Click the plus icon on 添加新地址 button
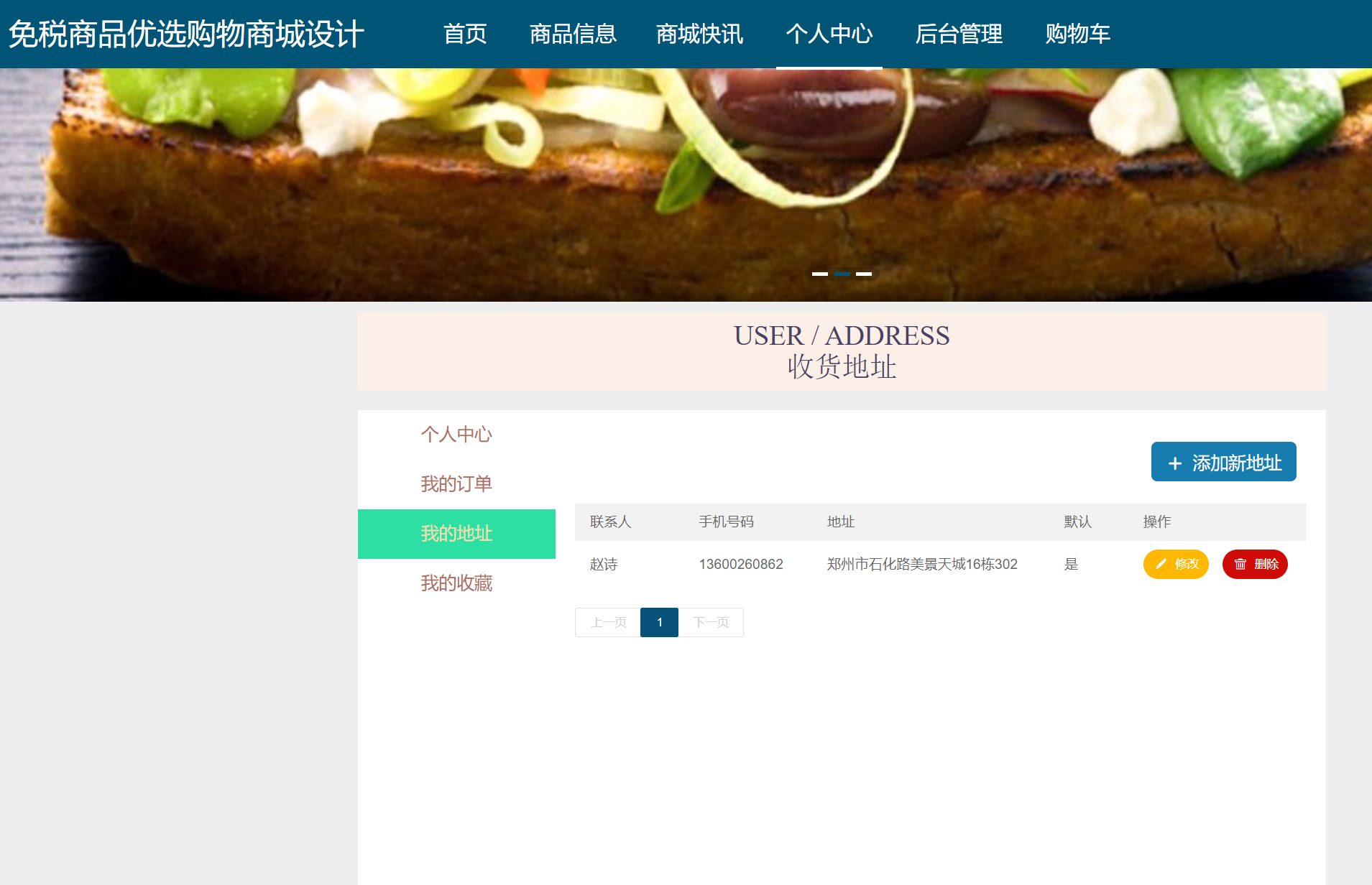 pos(1174,462)
